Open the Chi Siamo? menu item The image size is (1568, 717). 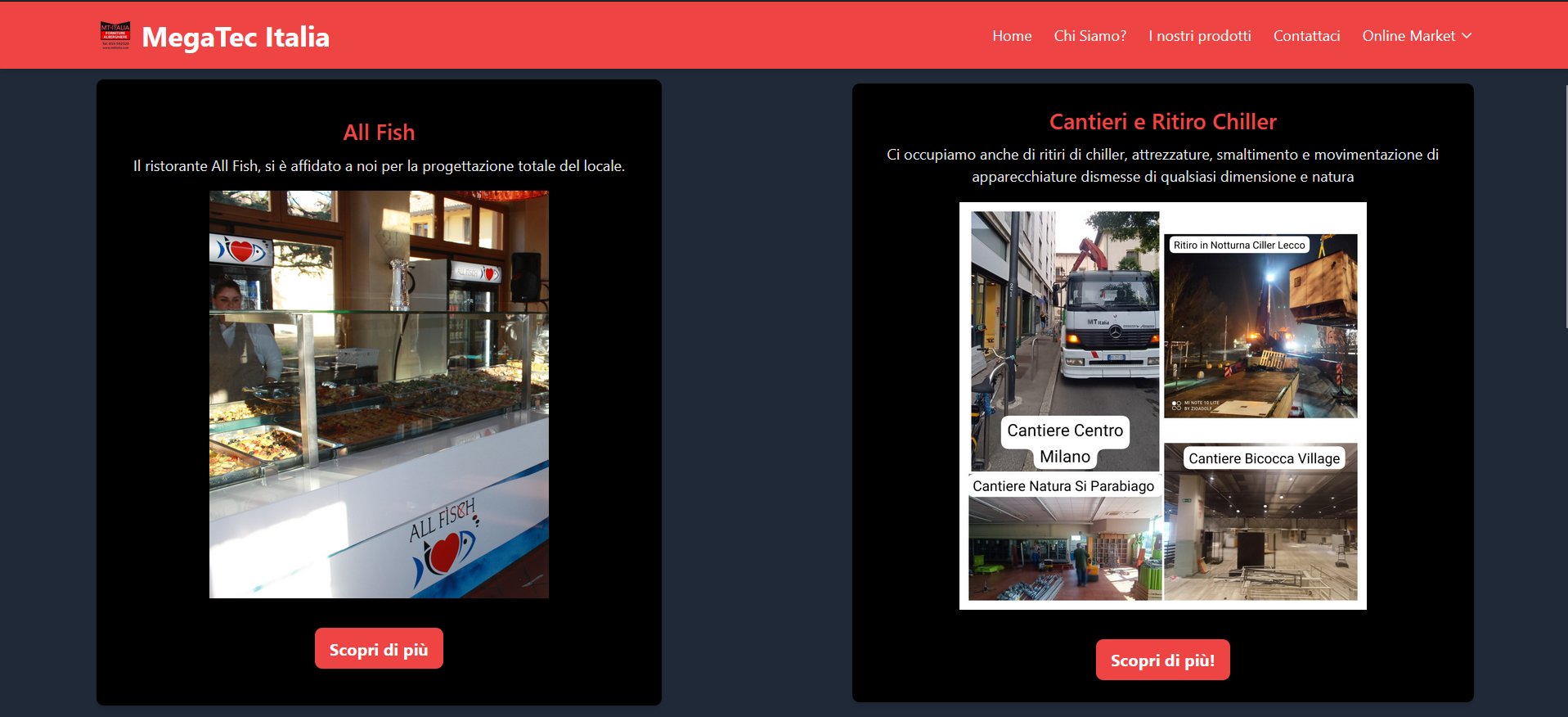click(1090, 36)
